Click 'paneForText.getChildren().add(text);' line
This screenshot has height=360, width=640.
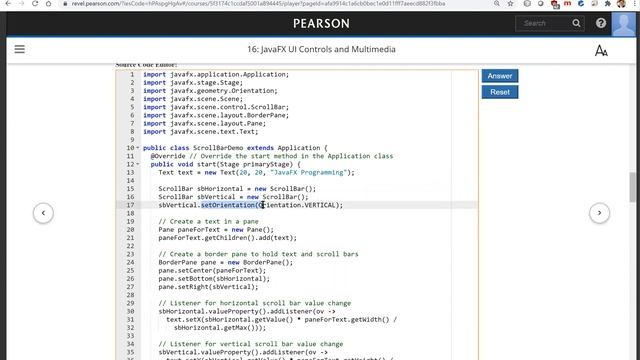pyautogui.click(x=227, y=238)
